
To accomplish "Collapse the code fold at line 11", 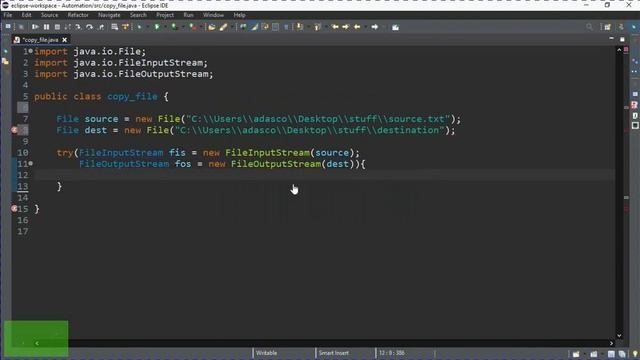I will [x=31, y=163].
